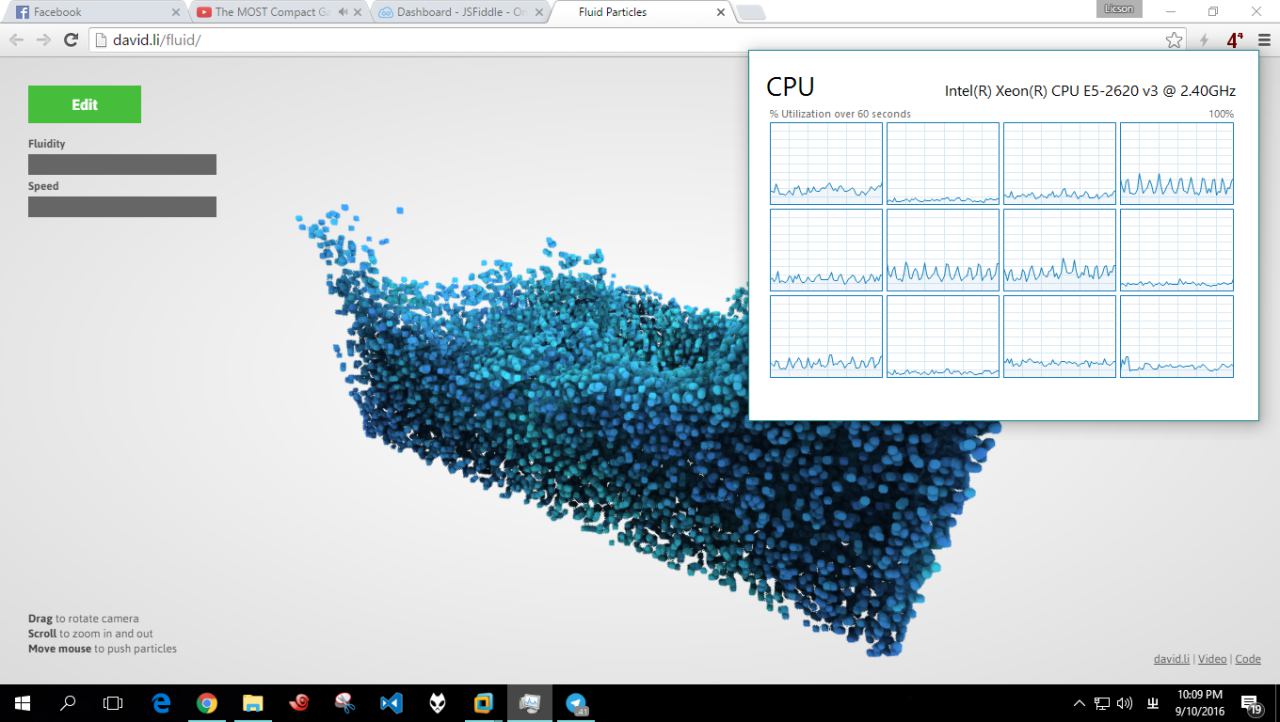This screenshot has height=722, width=1280.
Task: Launch Visual Studio Code from the taskbar
Action: (391, 703)
